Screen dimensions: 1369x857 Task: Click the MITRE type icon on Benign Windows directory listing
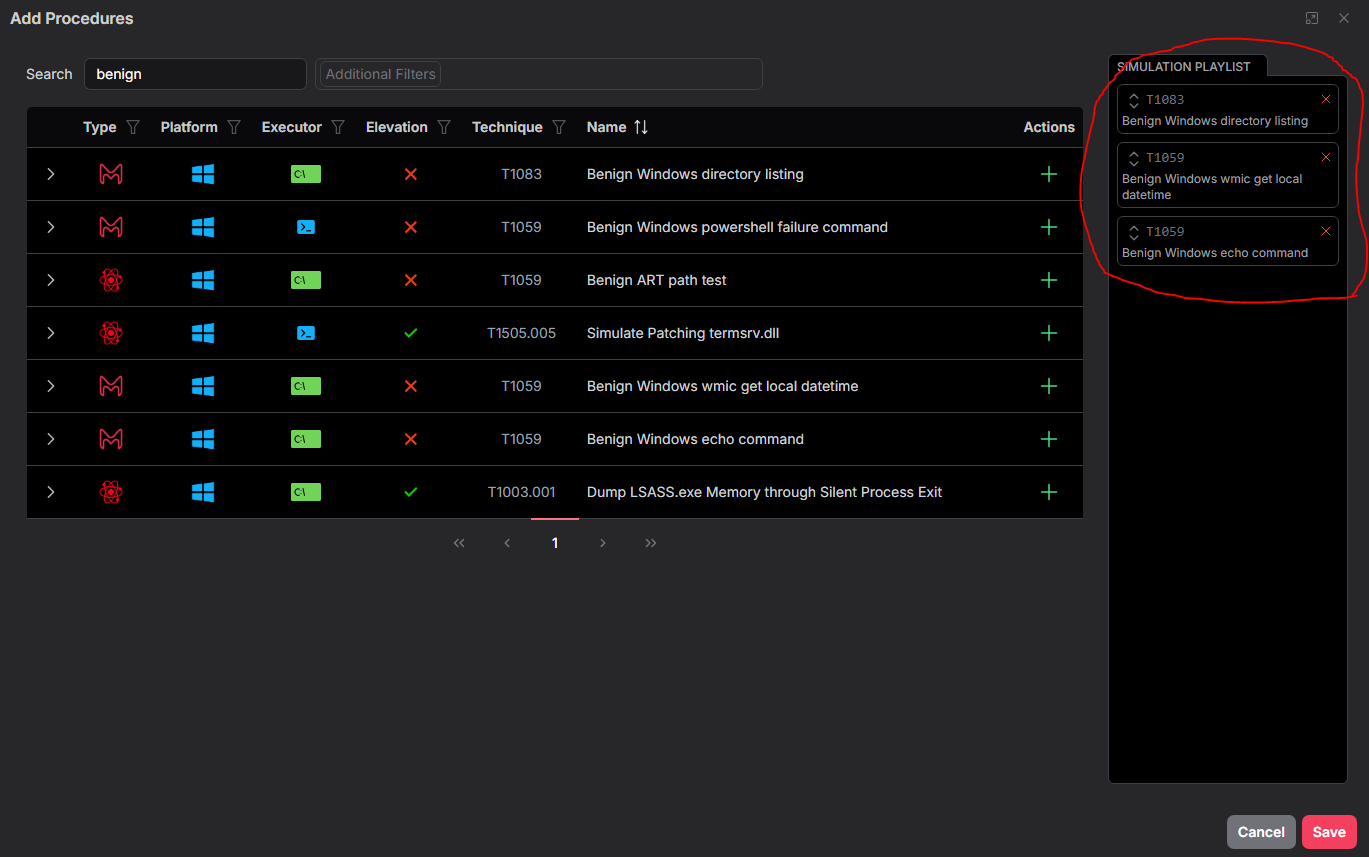pyautogui.click(x=110, y=174)
